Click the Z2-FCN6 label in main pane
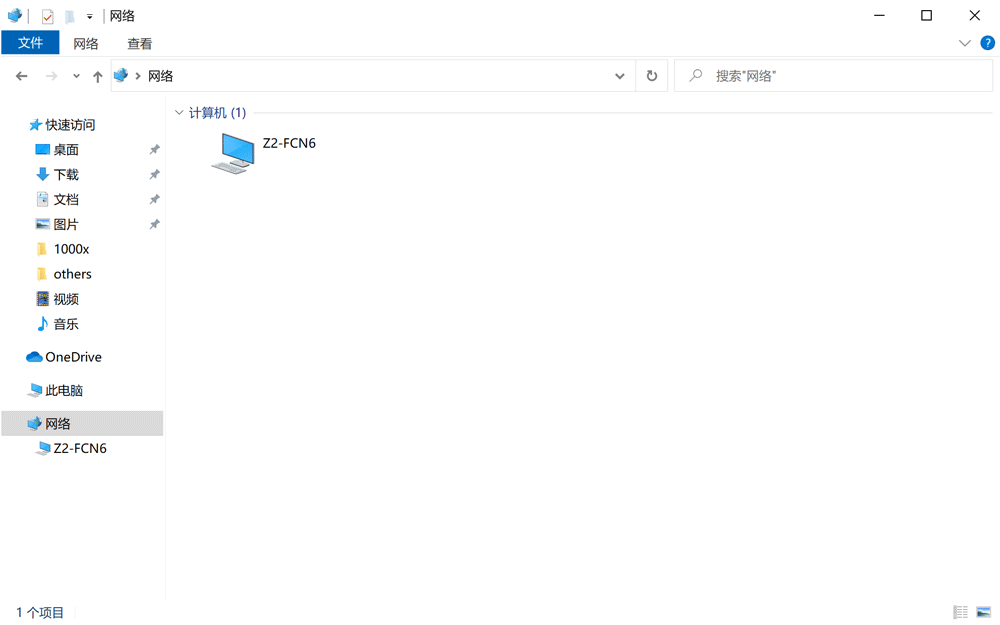This screenshot has height=625, width=1000. click(x=289, y=143)
